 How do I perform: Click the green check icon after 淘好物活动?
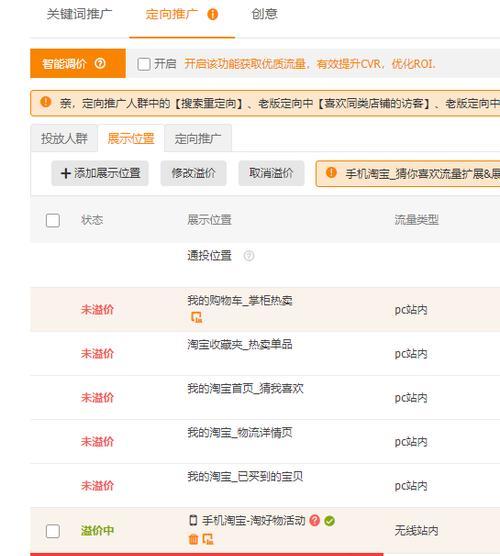click(329, 521)
